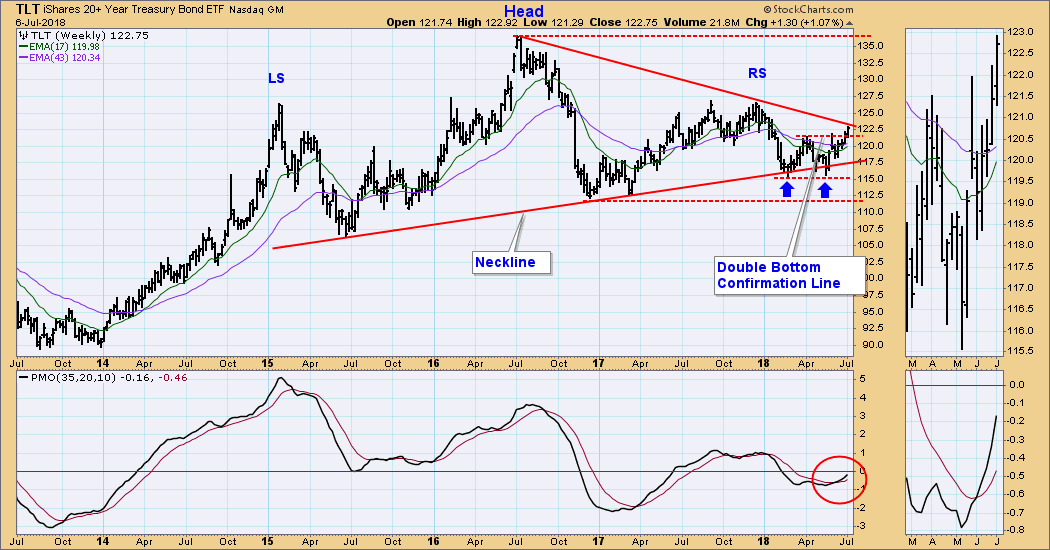This screenshot has width=1050, height=550.
Task: Click the Open 121.74 value
Action: (x=419, y=22)
